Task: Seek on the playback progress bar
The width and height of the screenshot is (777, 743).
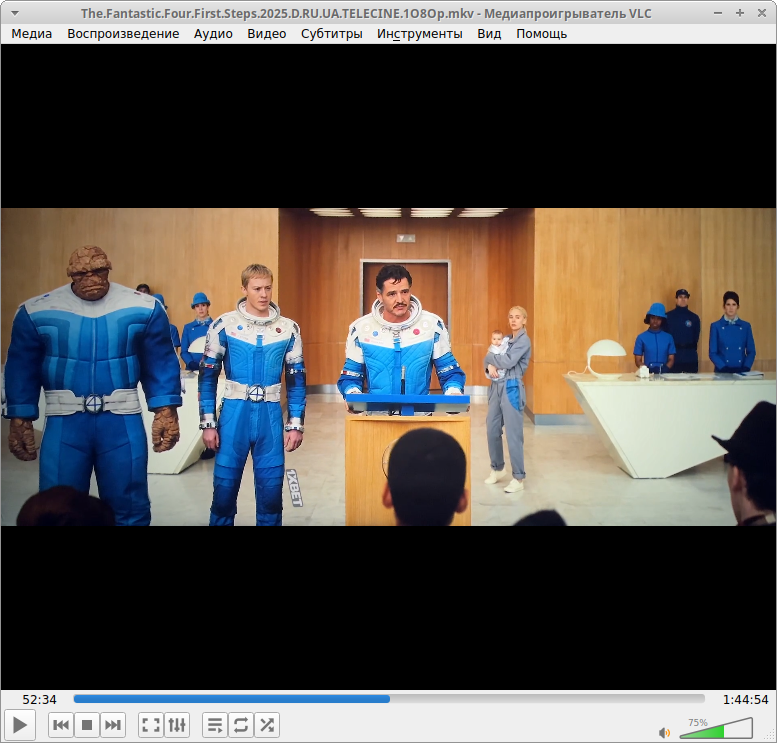Action: tap(389, 699)
